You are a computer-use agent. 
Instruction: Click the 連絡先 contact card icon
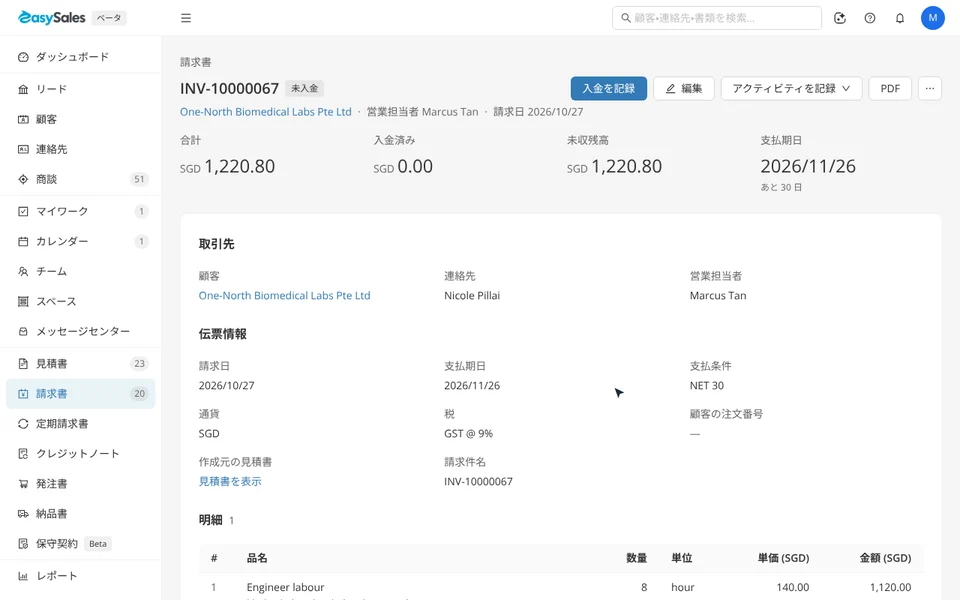coord(23,149)
